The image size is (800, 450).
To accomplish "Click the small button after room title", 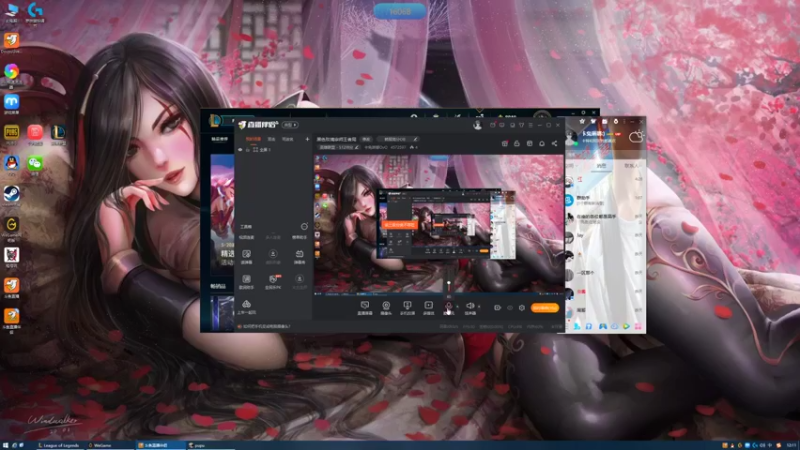I will click(366, 139).
